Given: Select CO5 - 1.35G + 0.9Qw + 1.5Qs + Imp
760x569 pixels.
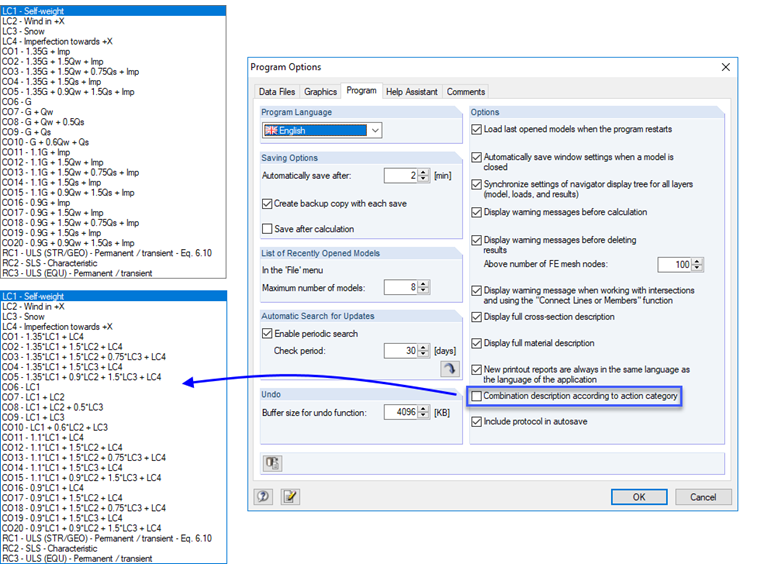Looking at the screenshot, I should pos(113,92).
